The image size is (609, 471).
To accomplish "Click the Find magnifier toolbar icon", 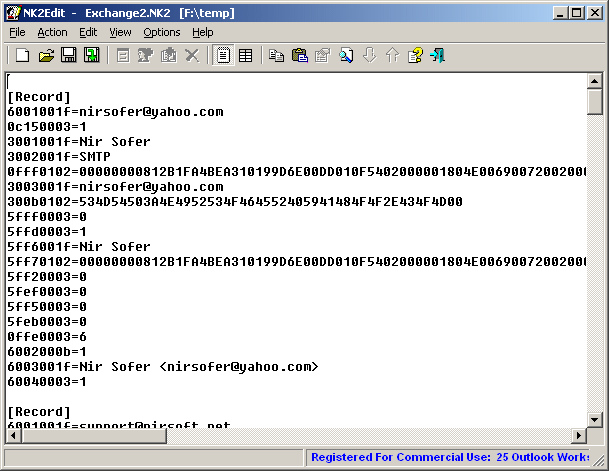I will 346,55.
